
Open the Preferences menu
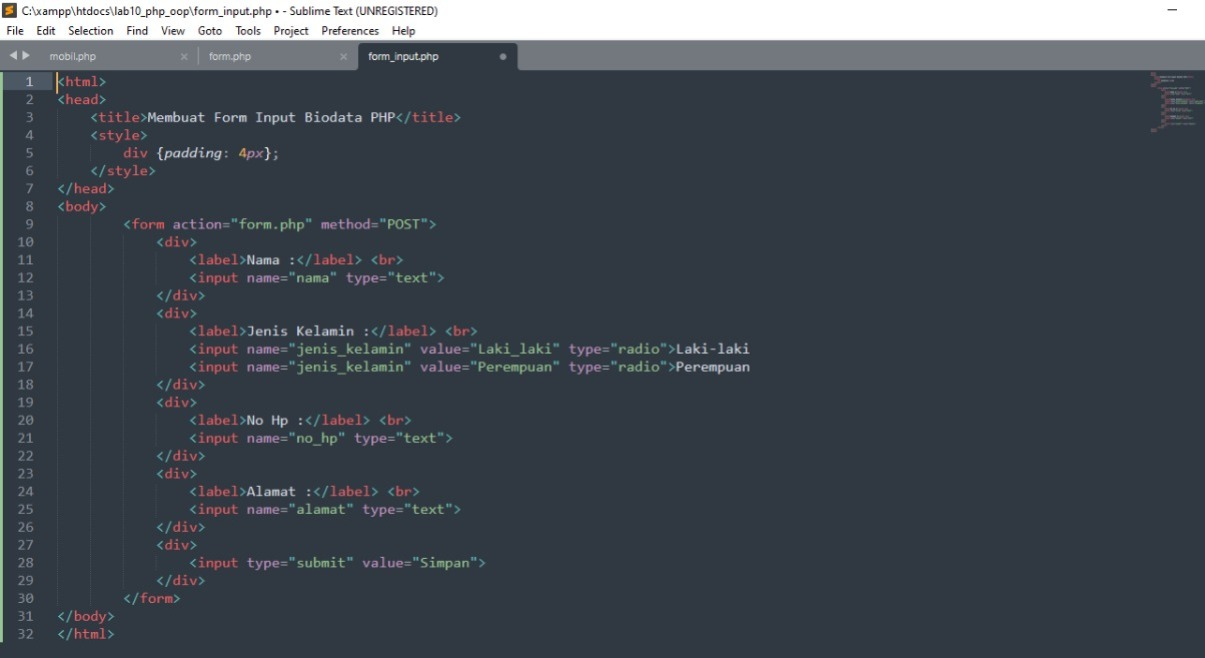coord(350,31)
